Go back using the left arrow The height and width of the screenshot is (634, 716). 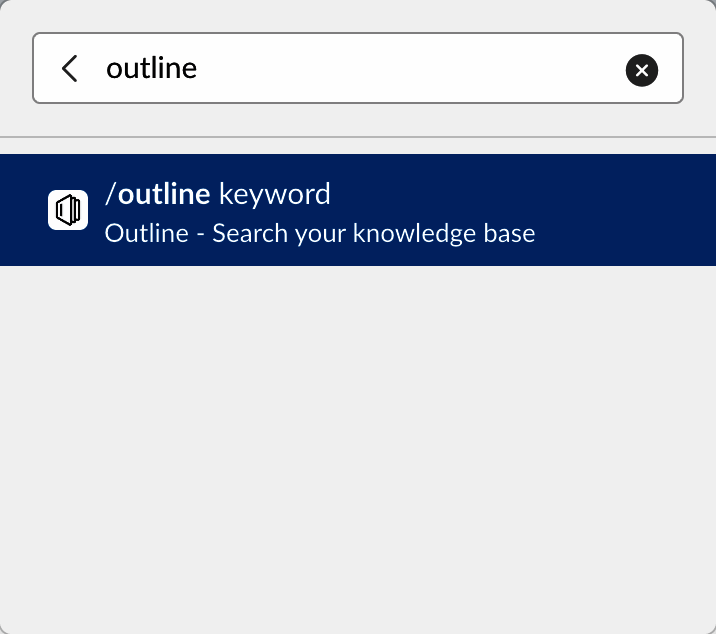click(x=69, y=68)
